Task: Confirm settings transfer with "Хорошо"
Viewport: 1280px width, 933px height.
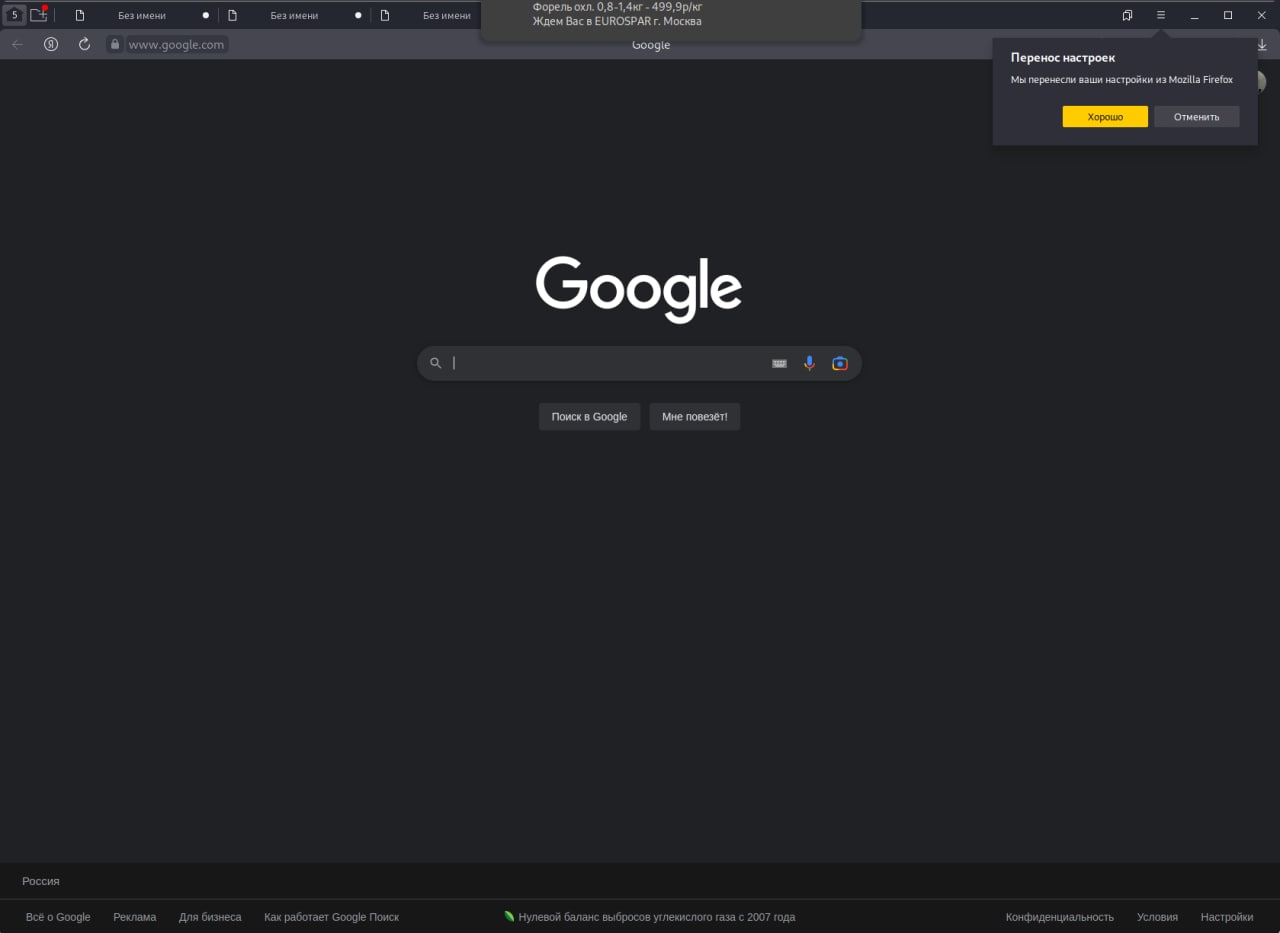Action: point(1105,117)
